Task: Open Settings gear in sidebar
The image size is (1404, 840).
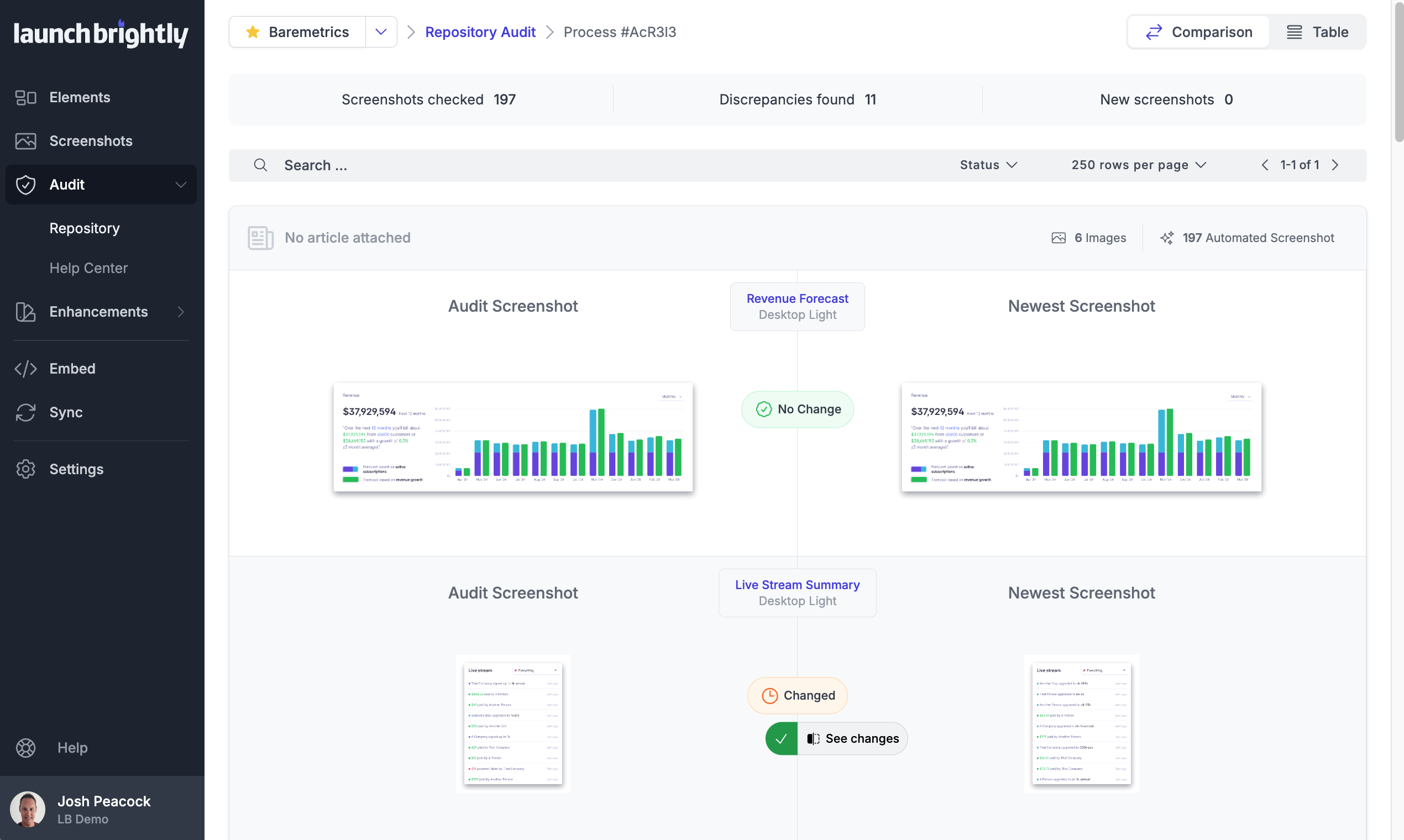Action: coord(25,469)
